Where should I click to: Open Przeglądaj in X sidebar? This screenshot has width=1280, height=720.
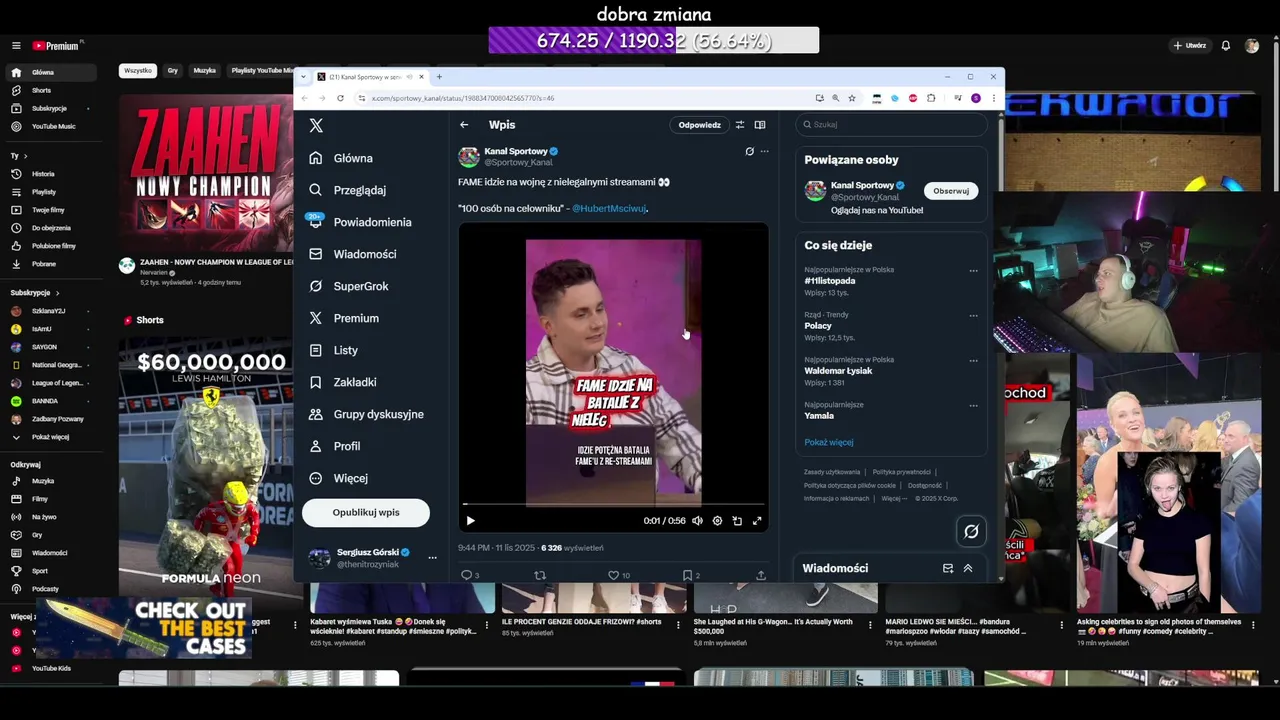348,190
